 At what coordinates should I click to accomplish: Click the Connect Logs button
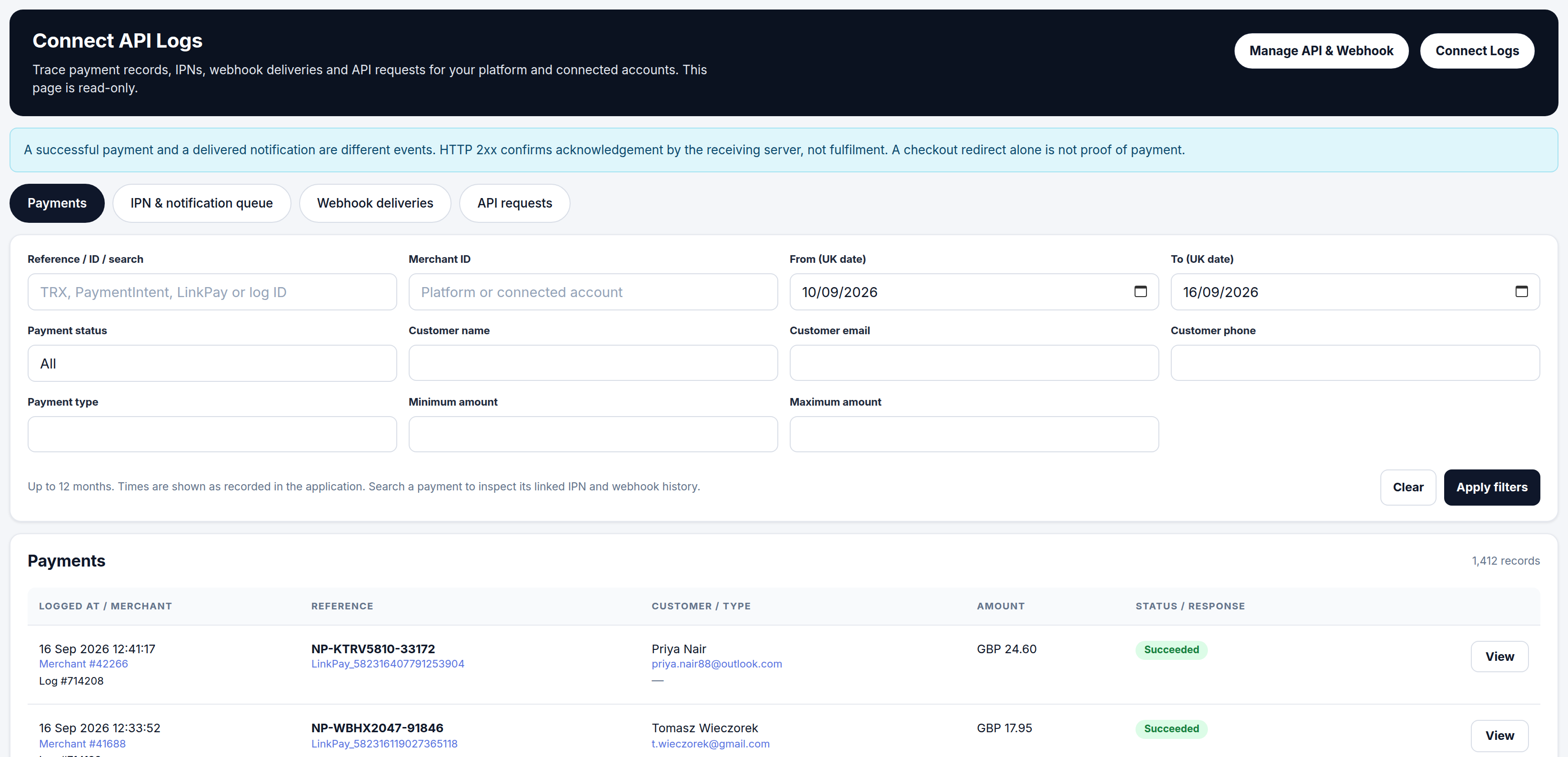pos(1477,50)
